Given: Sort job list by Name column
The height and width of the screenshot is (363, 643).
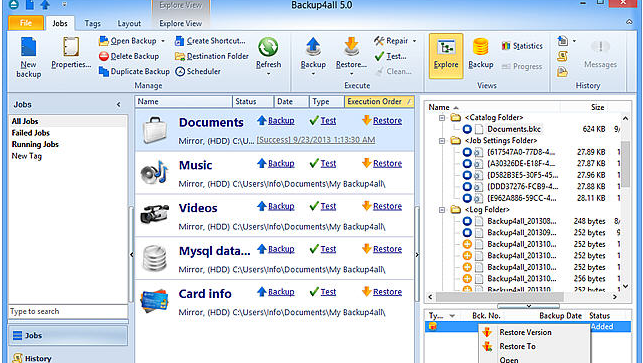Looking at the screenshot, I should click(x=183, y=102).
